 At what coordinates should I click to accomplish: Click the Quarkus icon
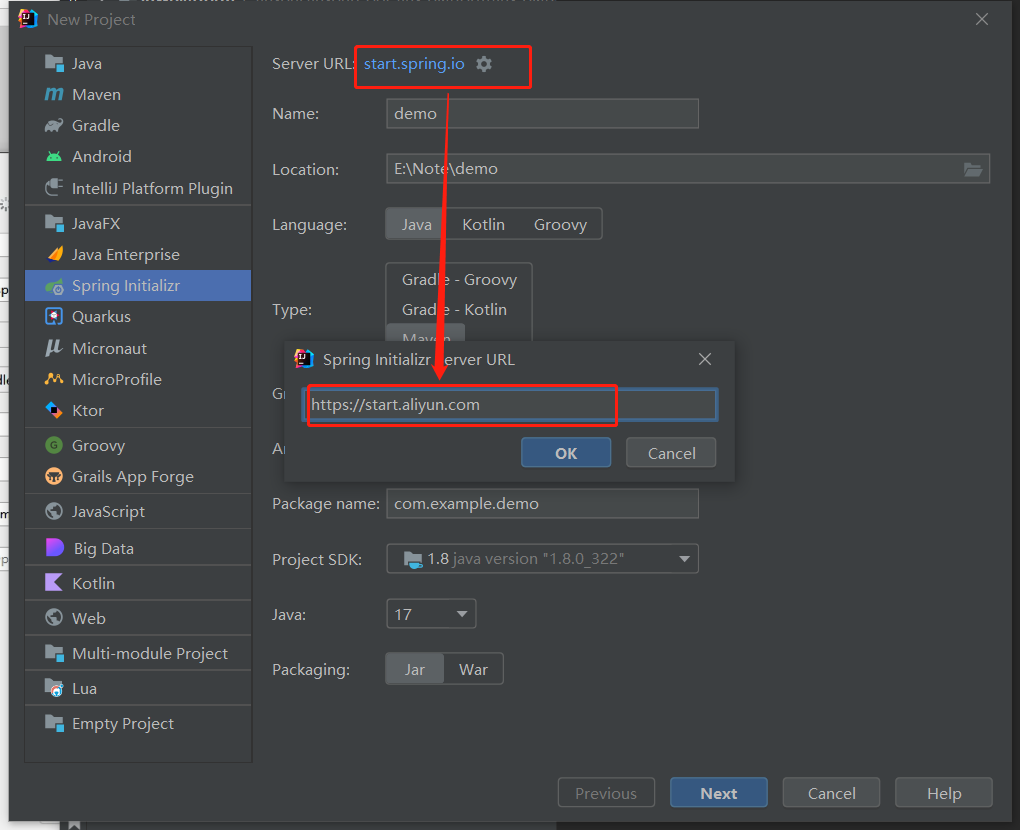click(54, 317)
